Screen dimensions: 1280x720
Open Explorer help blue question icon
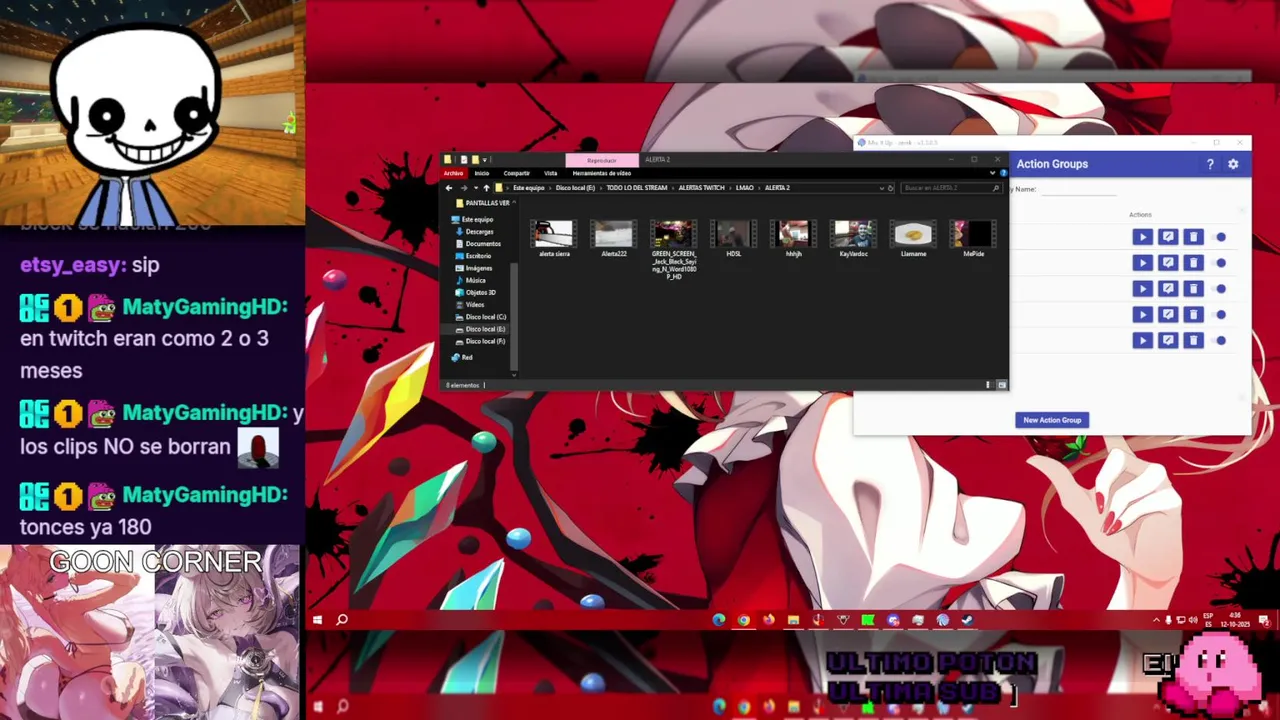pyautogui.click(x=1003, y=173)
